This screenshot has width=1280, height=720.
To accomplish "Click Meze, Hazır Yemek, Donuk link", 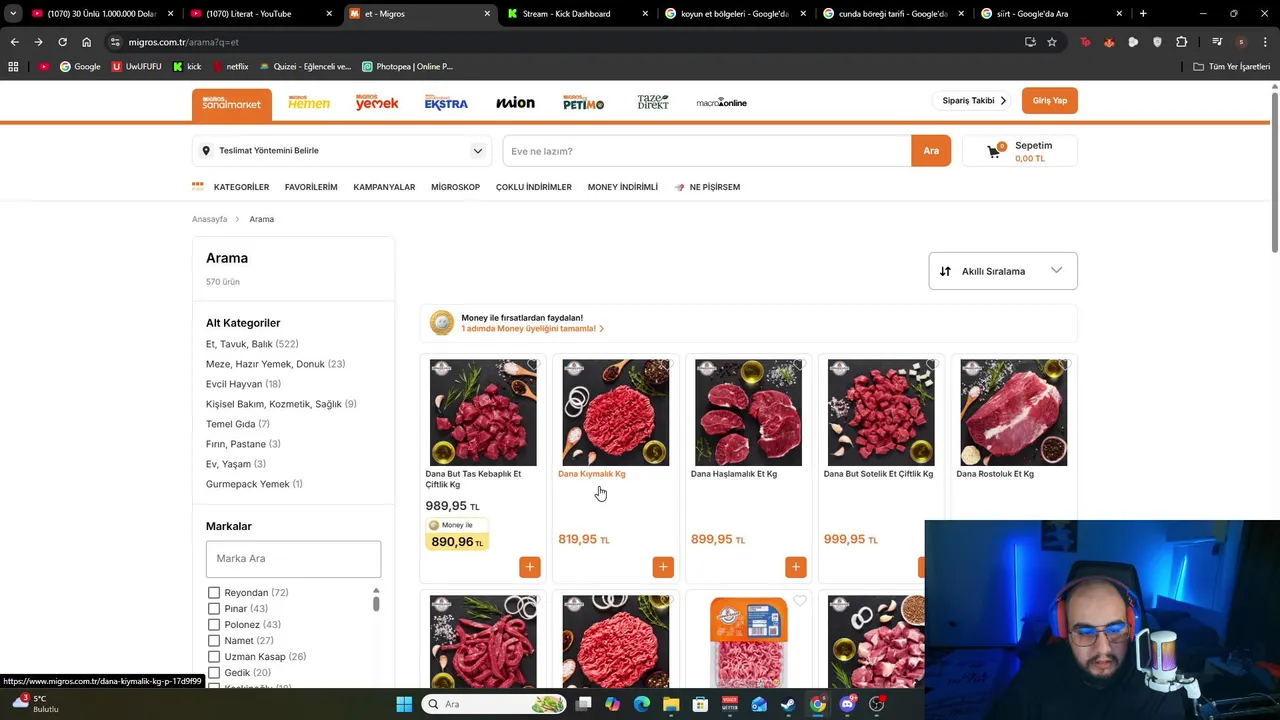I will coord(275,364).
